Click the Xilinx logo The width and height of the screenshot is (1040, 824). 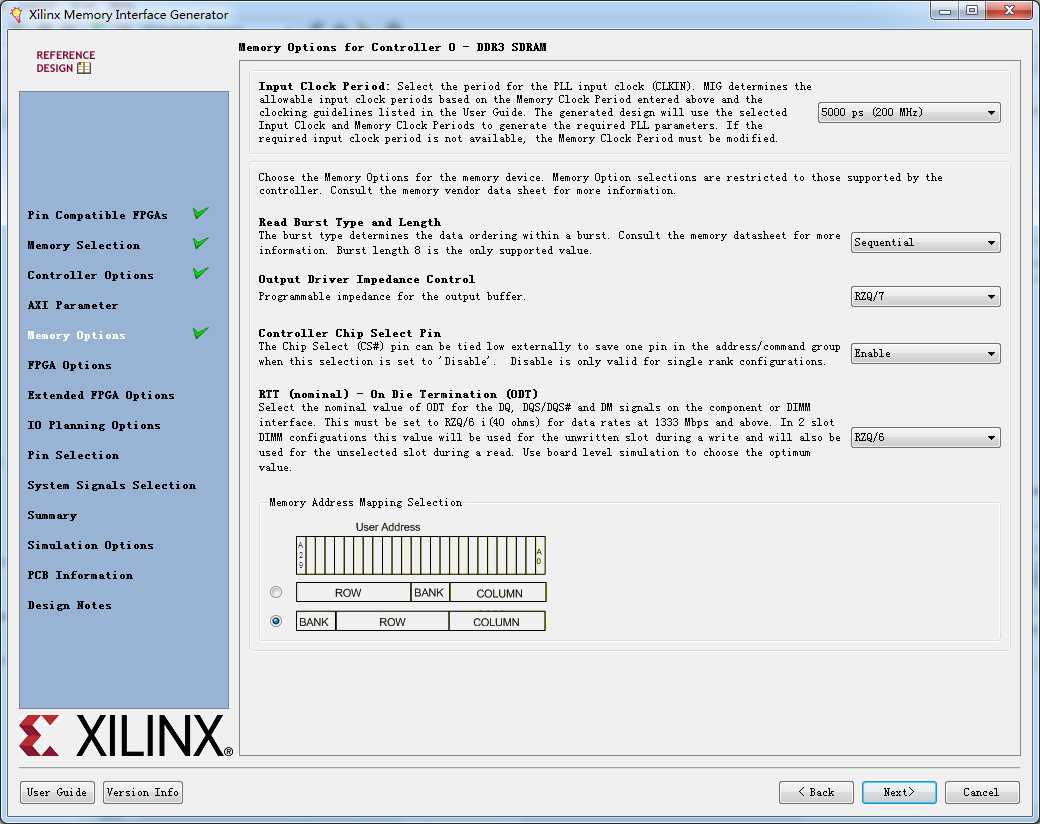pos(126,735)
